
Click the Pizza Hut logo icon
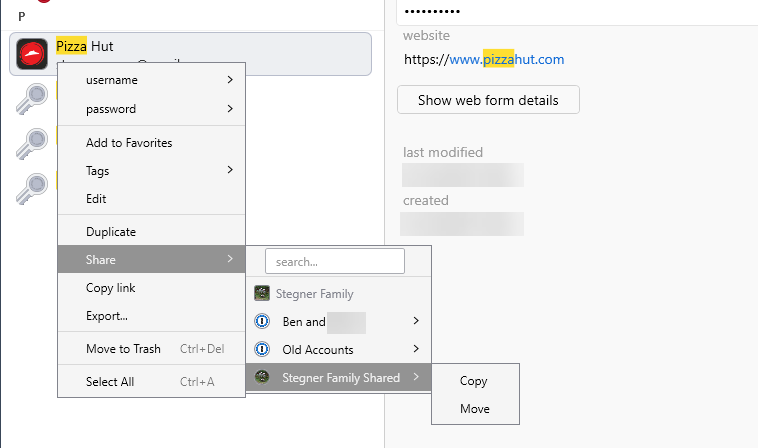32,54
